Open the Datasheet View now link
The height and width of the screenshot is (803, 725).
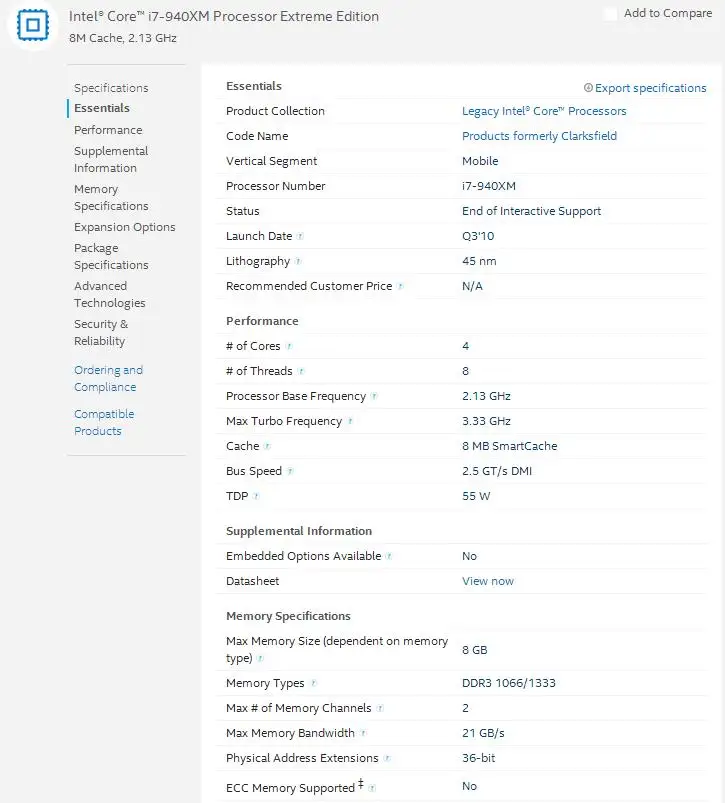tap(487, 581)
